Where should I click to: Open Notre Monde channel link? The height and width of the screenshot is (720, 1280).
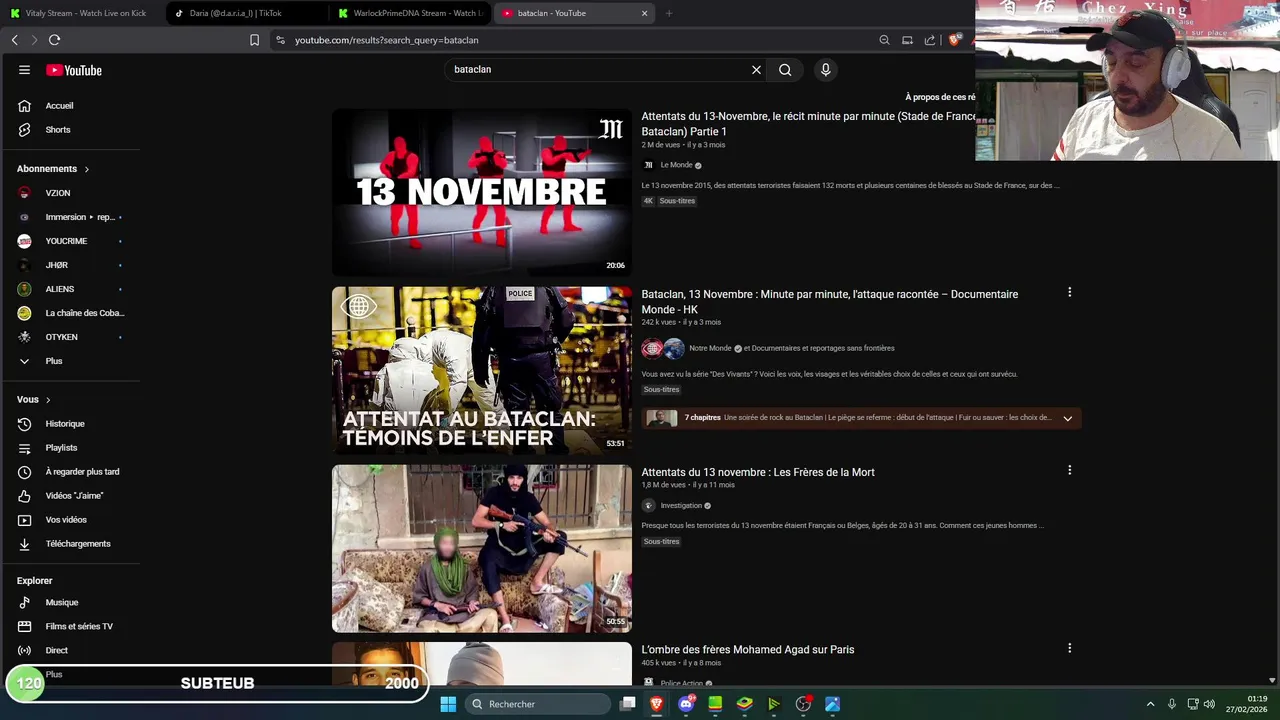[x=710, y=348]
